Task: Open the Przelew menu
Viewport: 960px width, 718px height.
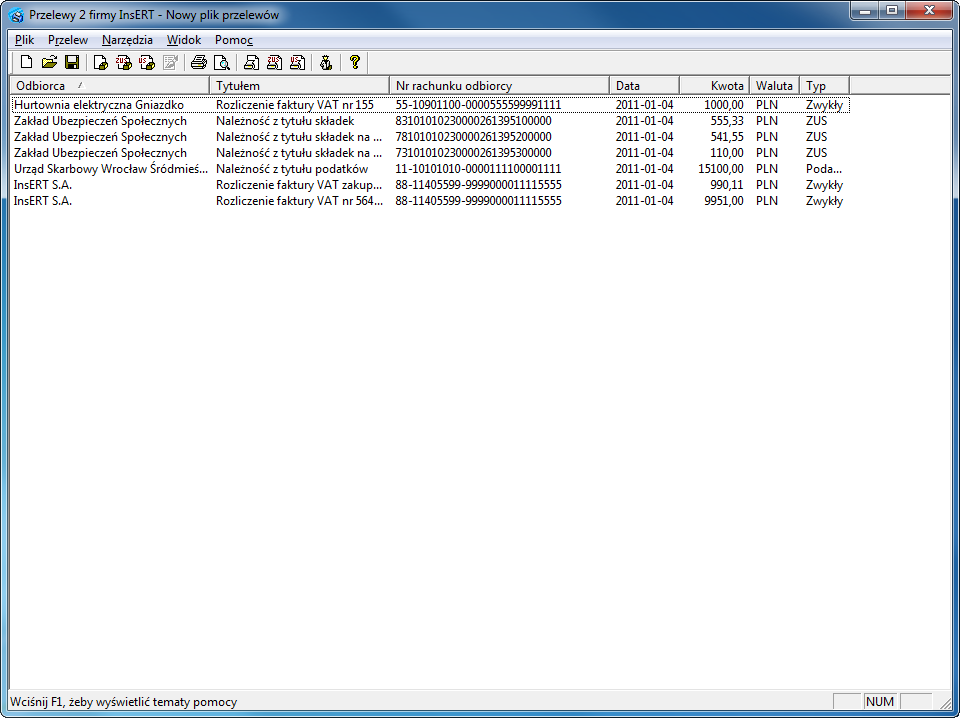Action: [x=68, y=40]
